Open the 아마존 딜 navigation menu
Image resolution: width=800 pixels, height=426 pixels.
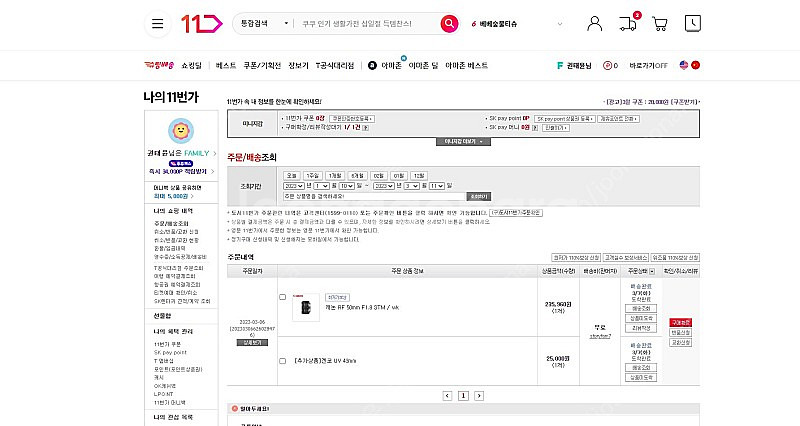click(423, 65)
